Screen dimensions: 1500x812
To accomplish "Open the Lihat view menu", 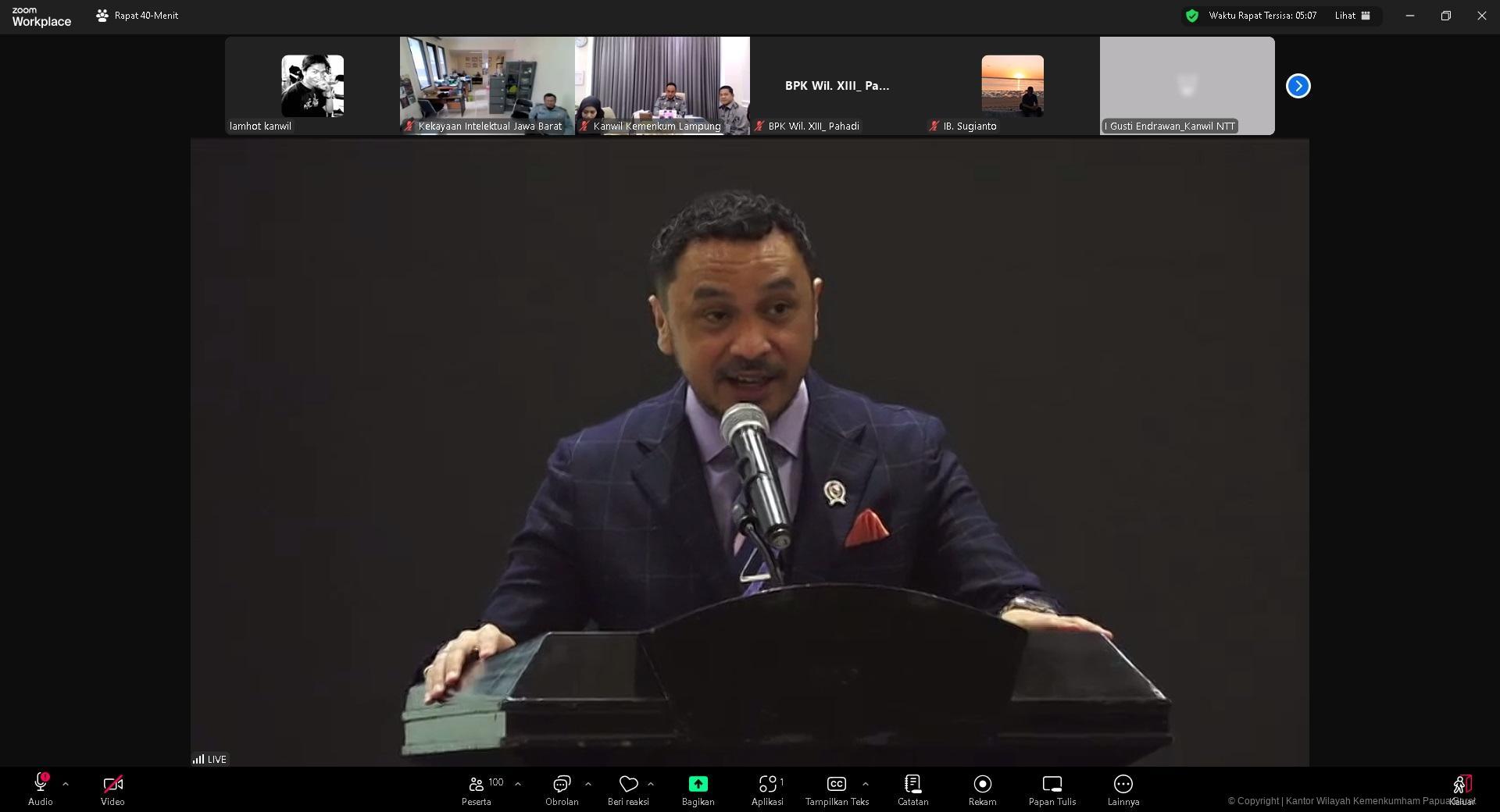I will [x=1352, y=16].
